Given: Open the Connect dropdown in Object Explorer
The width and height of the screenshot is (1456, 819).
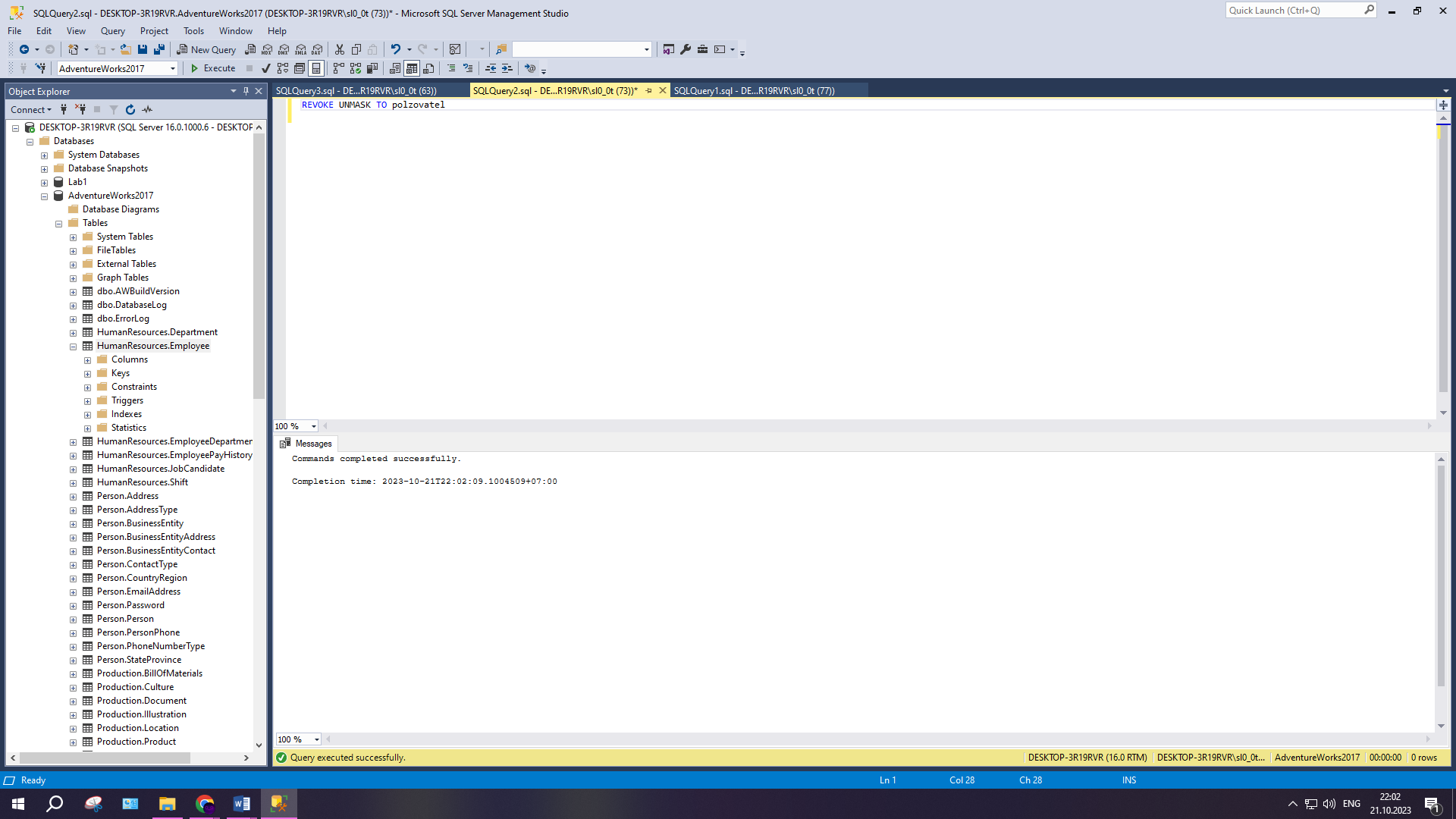Looking at the screenshot, I should [31, 110].
